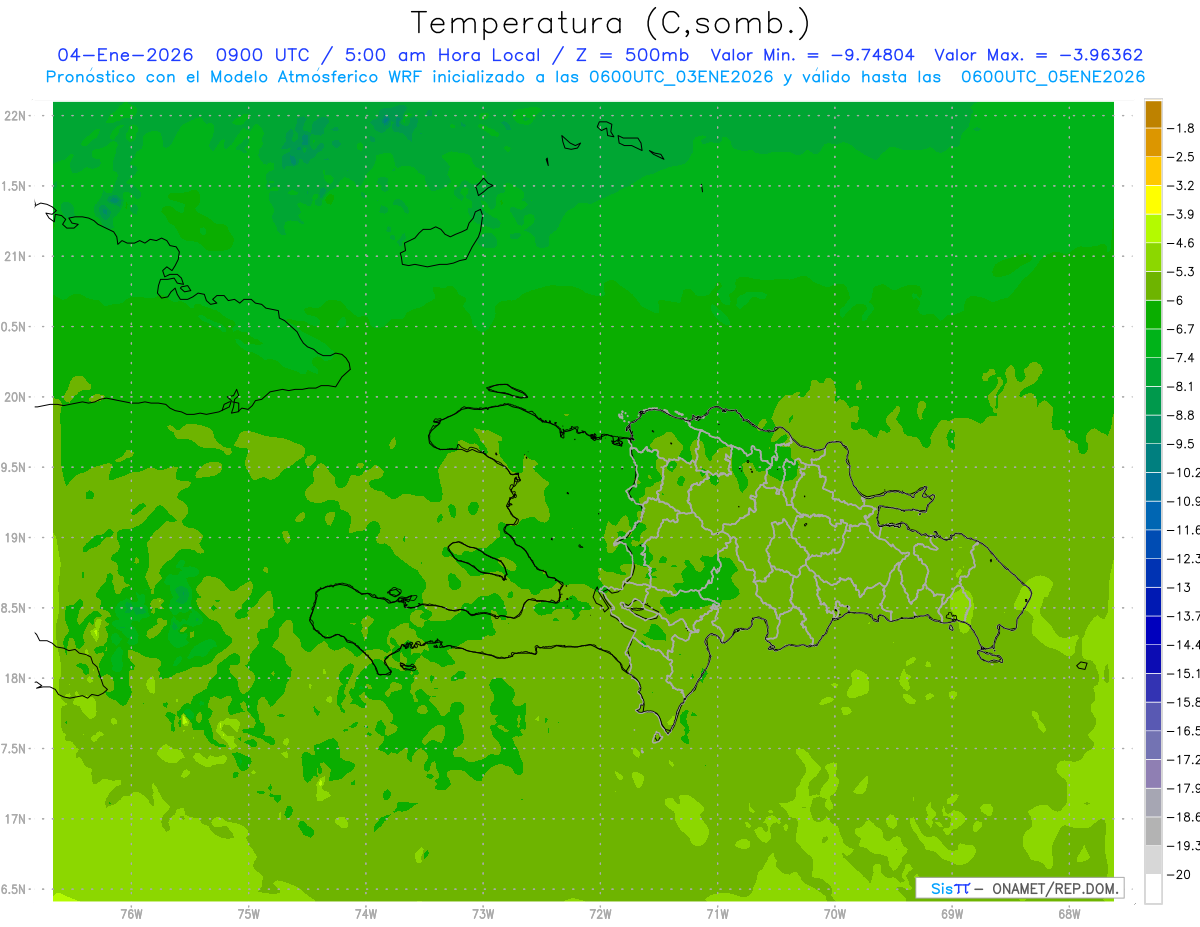1200x927 pixels.
Task: Click the '-12.3' legend value
Action: tap(1183, 558)
